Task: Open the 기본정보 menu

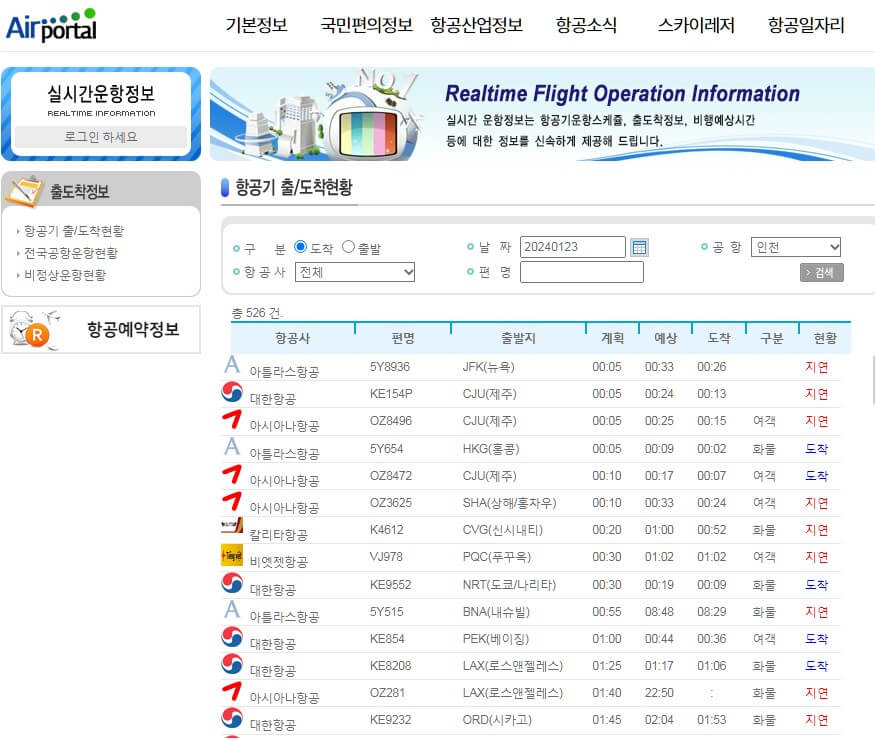Action: (256, 25)
